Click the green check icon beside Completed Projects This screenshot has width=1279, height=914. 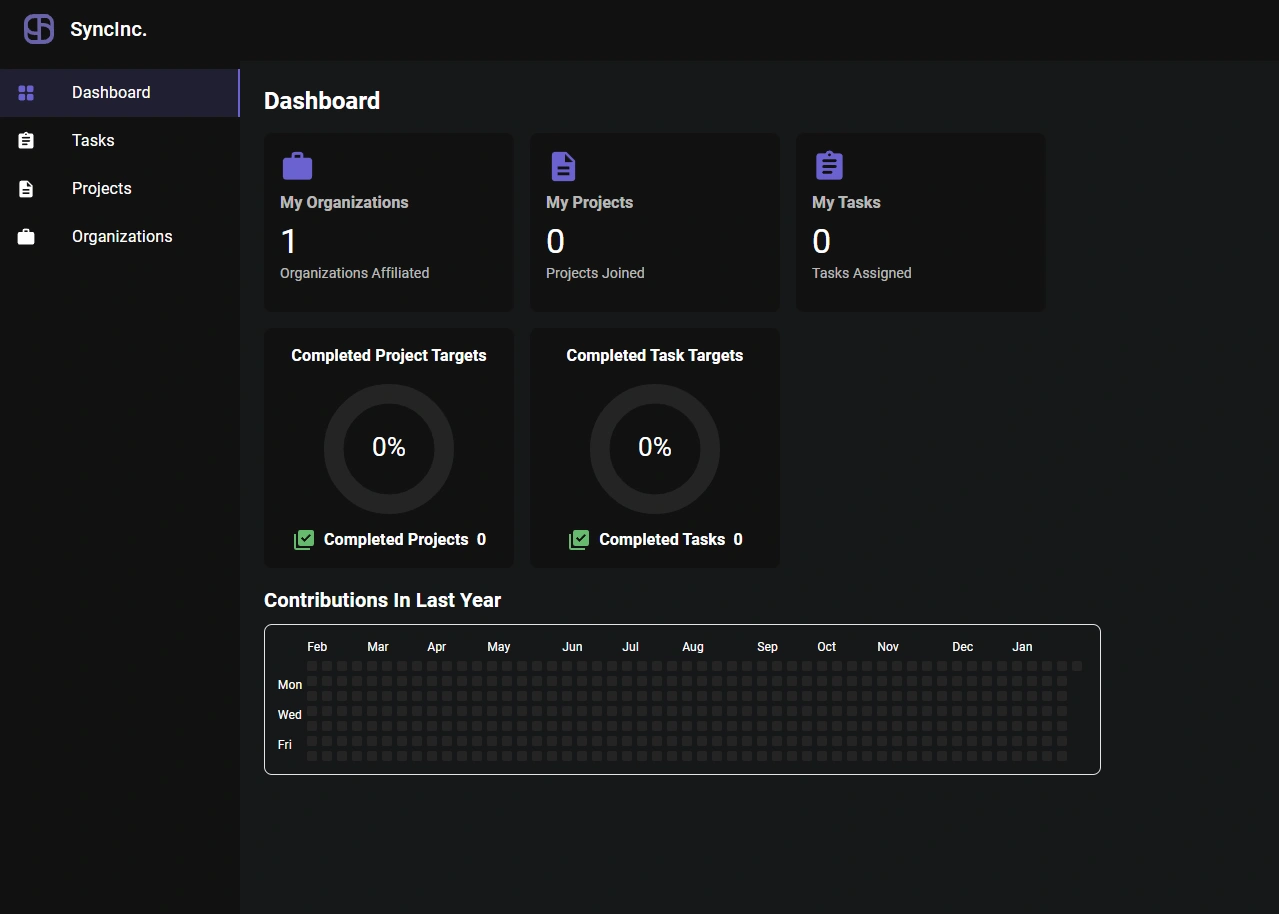point(304,540)
